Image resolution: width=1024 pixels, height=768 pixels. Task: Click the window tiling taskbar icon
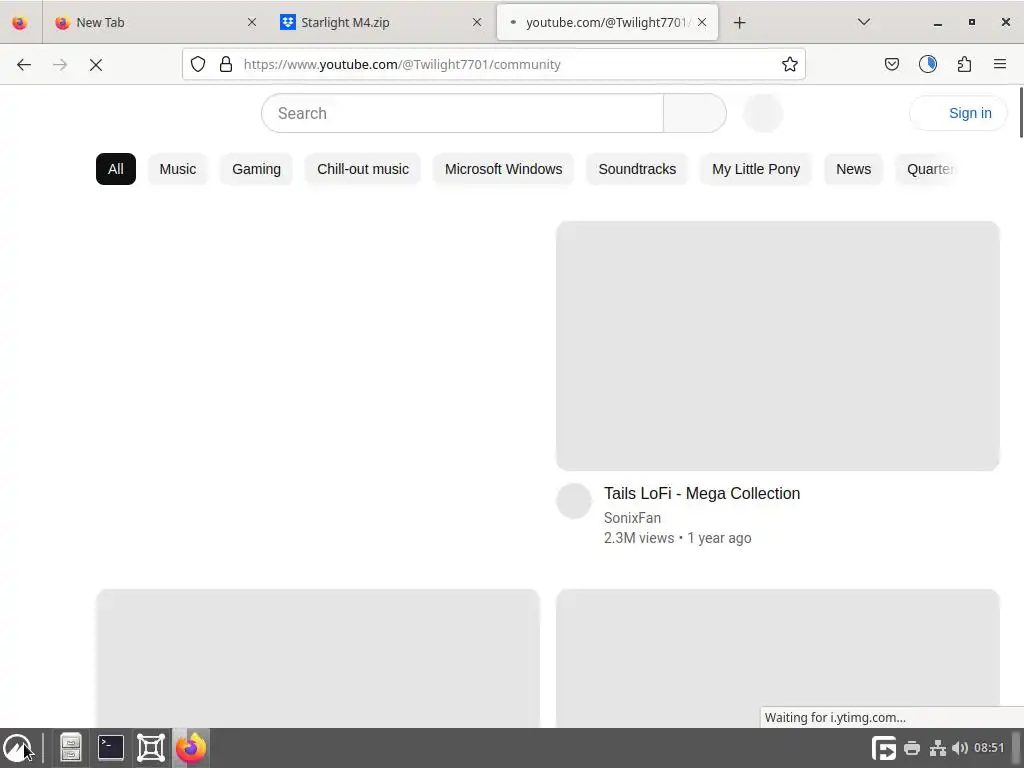pos(151,748)
